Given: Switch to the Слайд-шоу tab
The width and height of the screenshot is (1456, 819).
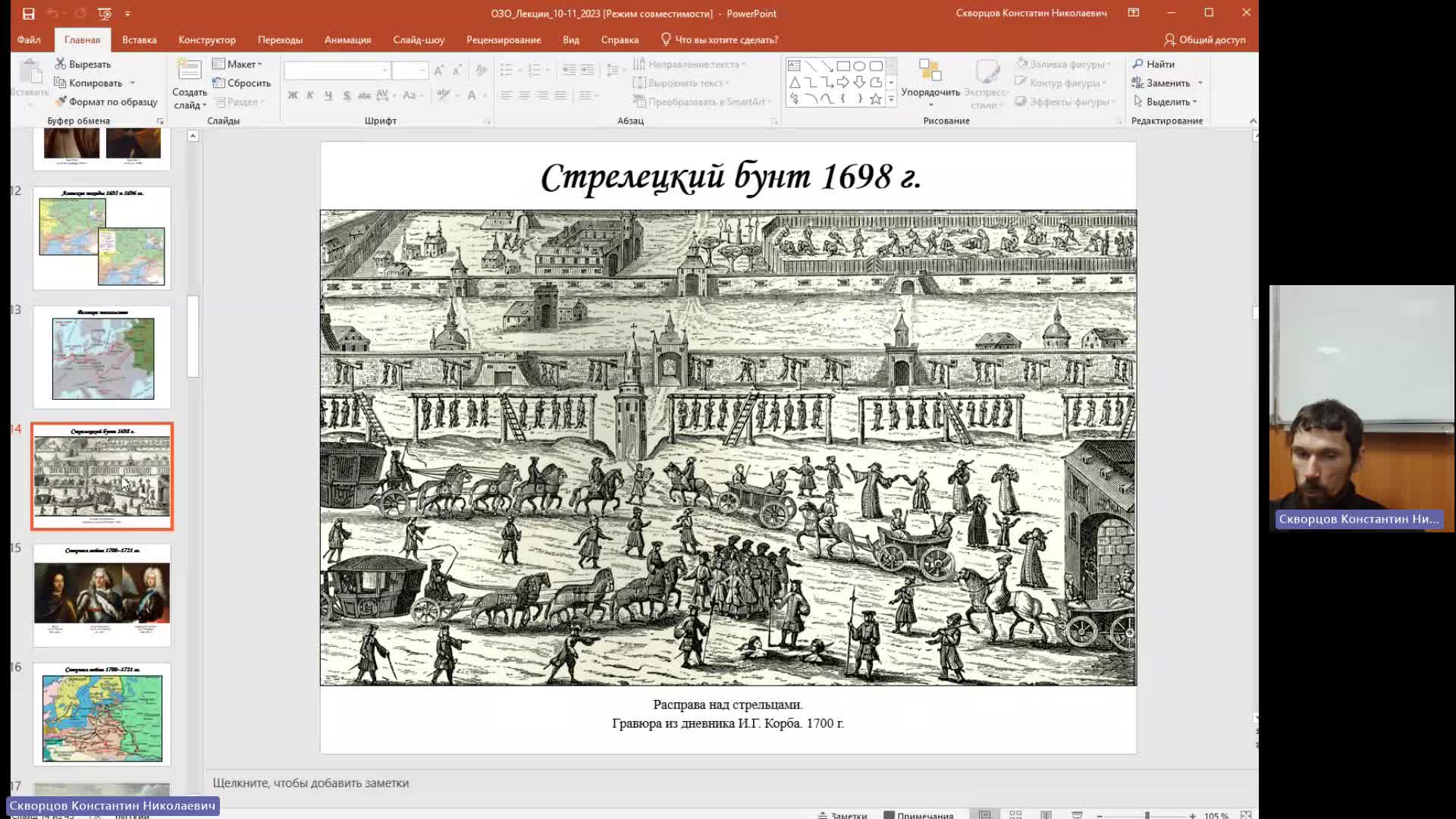Looking at the screenshot, I should click(419, 39).
